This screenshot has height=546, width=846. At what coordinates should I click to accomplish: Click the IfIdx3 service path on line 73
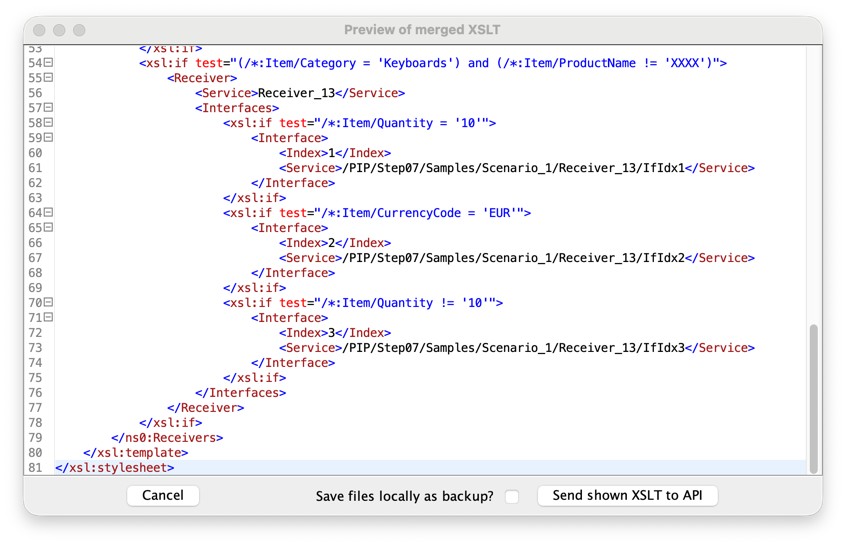click(514, 348)
